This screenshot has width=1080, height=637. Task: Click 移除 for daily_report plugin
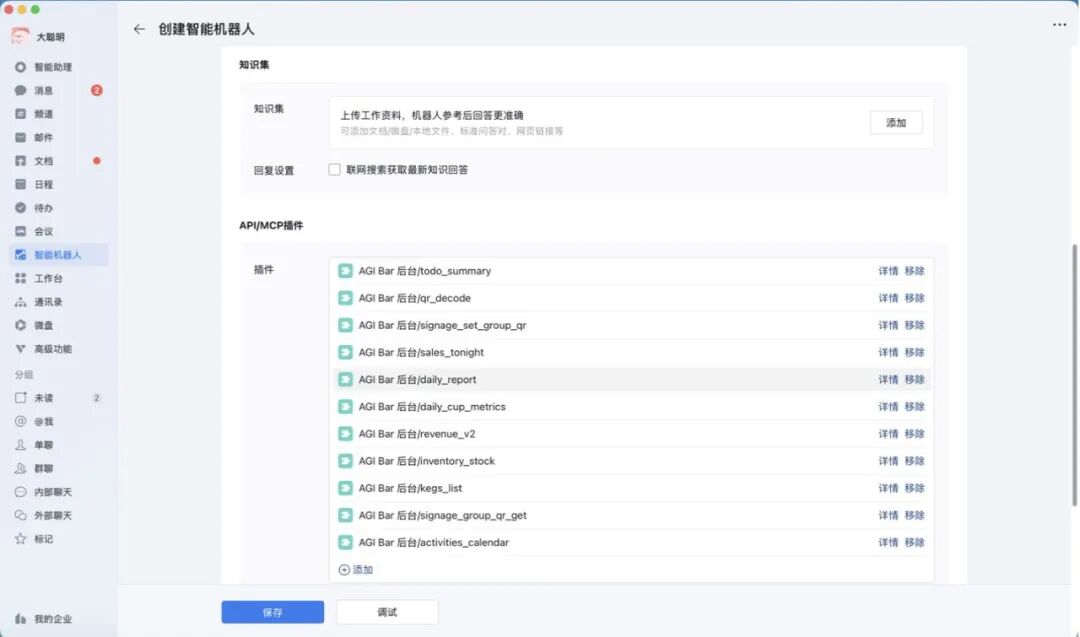pyautogui.click(x=914, y=379)
